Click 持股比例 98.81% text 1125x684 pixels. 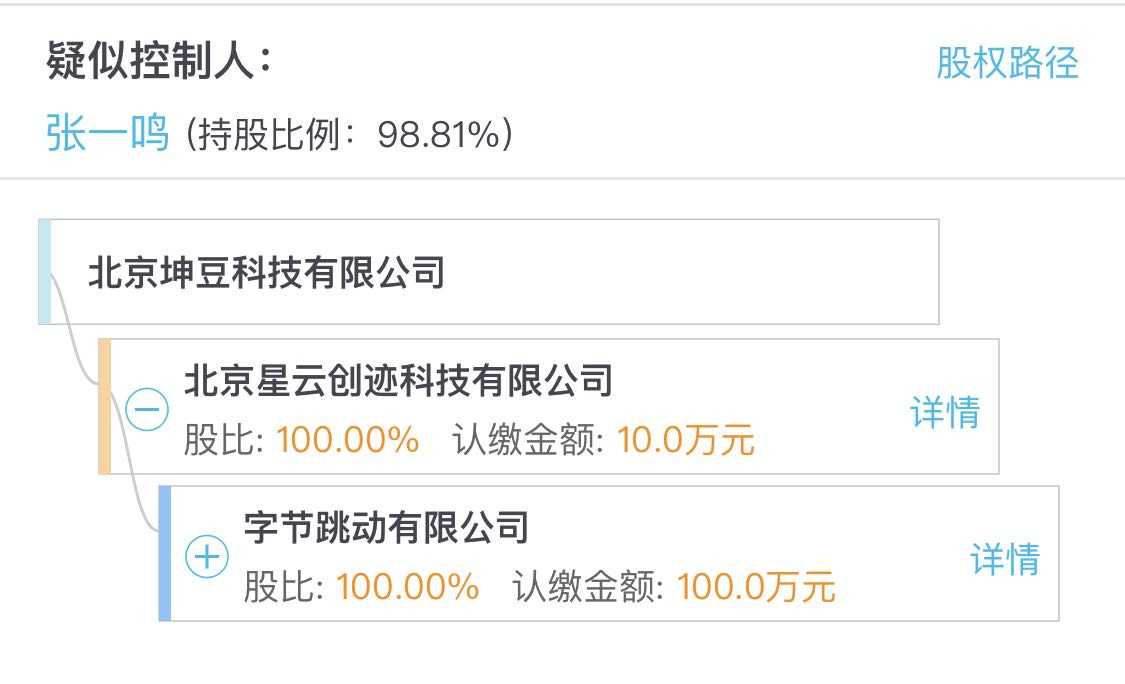coord(349,134)
